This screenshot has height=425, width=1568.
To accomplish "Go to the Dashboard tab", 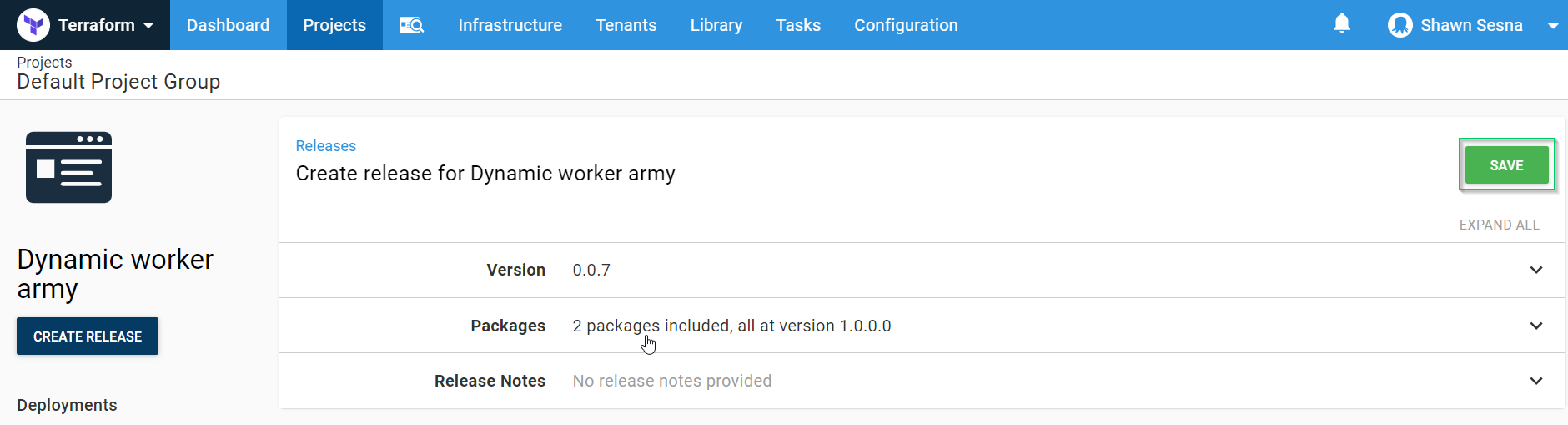I will tap(228, 25).
